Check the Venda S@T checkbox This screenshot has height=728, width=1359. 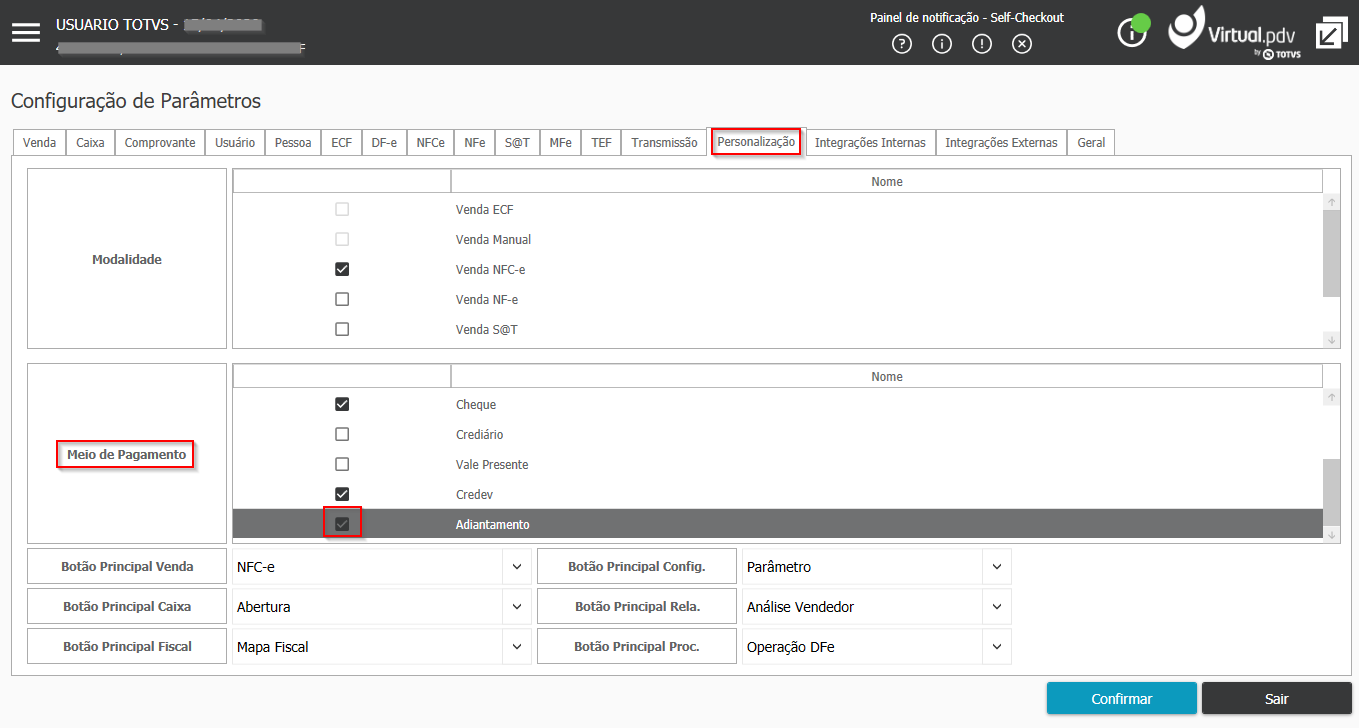click(x=342, y=329)
